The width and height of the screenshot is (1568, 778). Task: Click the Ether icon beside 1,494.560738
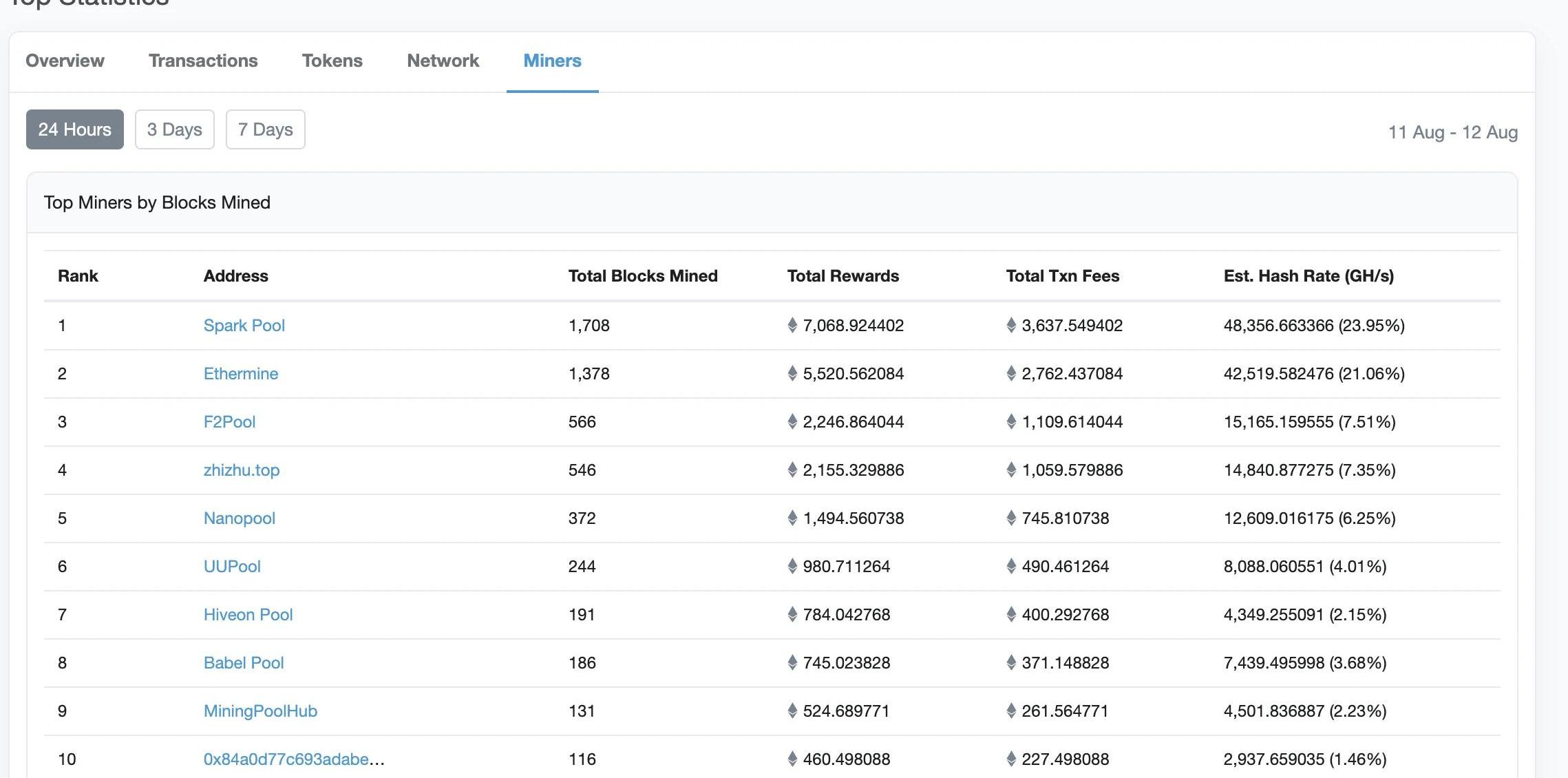[792, 518]
